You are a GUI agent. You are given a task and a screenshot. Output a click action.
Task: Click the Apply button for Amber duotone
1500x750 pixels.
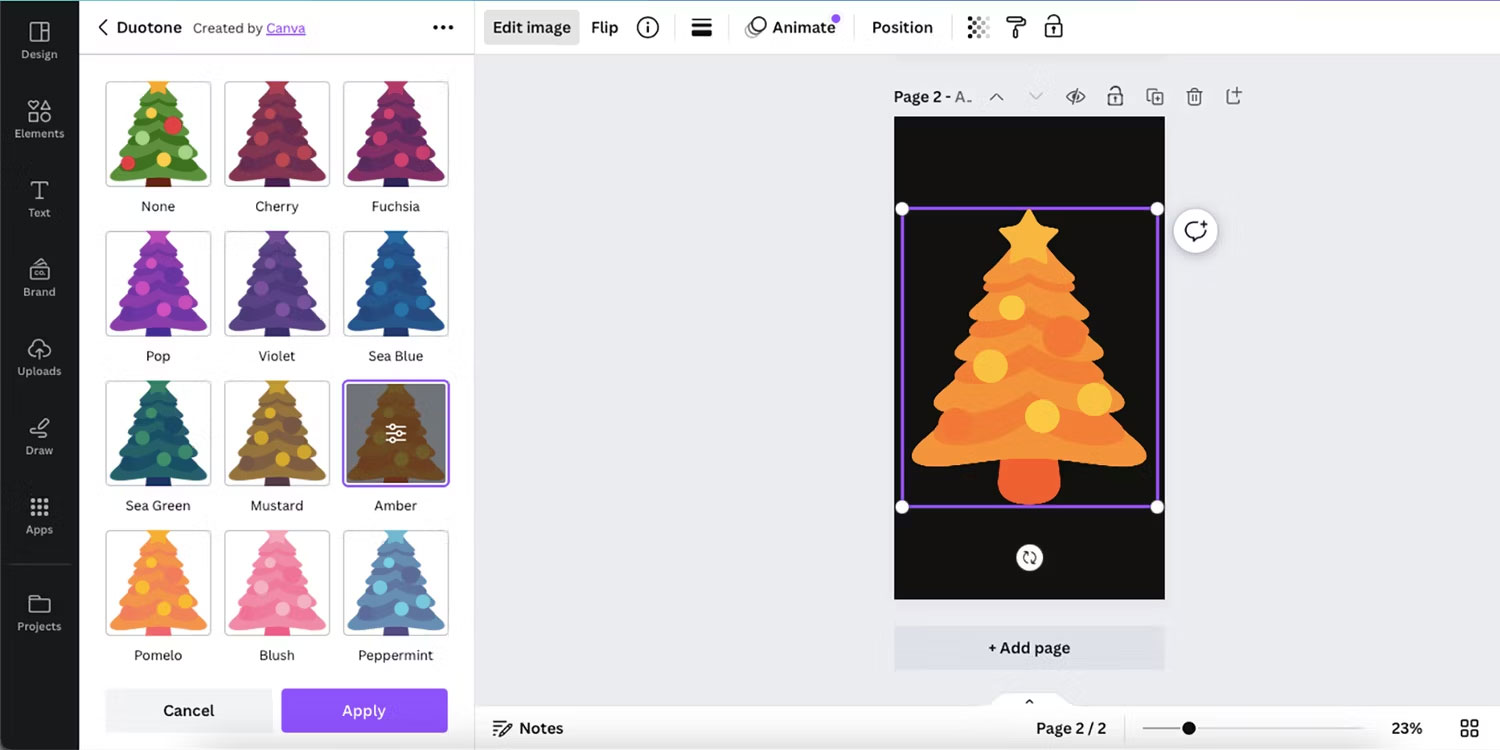pos(364,710)
